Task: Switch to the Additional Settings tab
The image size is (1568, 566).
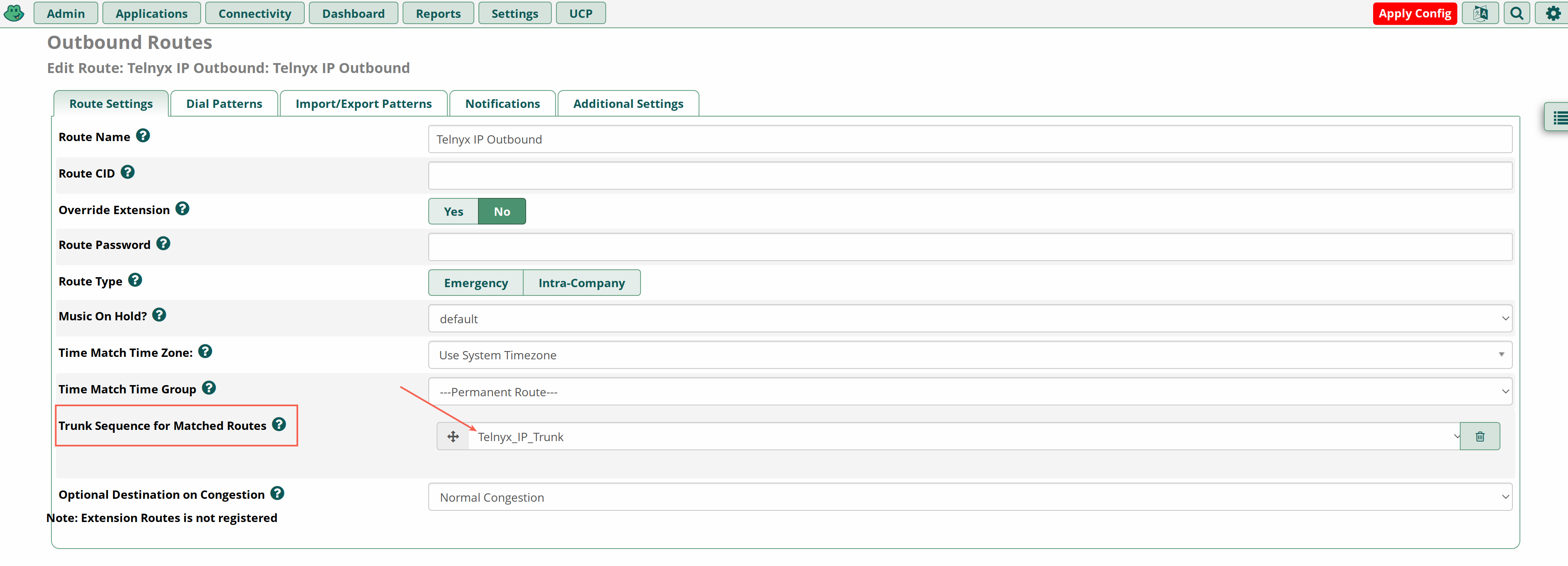Action: pyautogui.click(x=628, y=104)
